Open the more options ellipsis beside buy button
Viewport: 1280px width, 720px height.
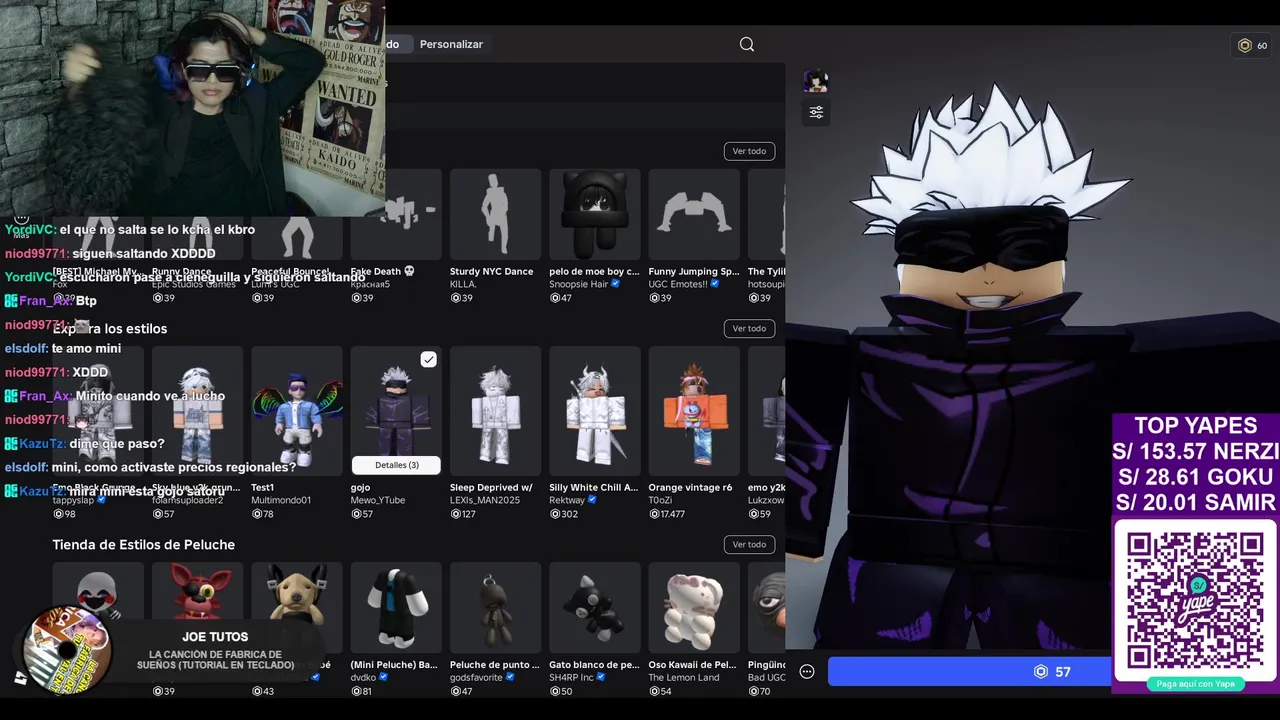pos(807,672)
